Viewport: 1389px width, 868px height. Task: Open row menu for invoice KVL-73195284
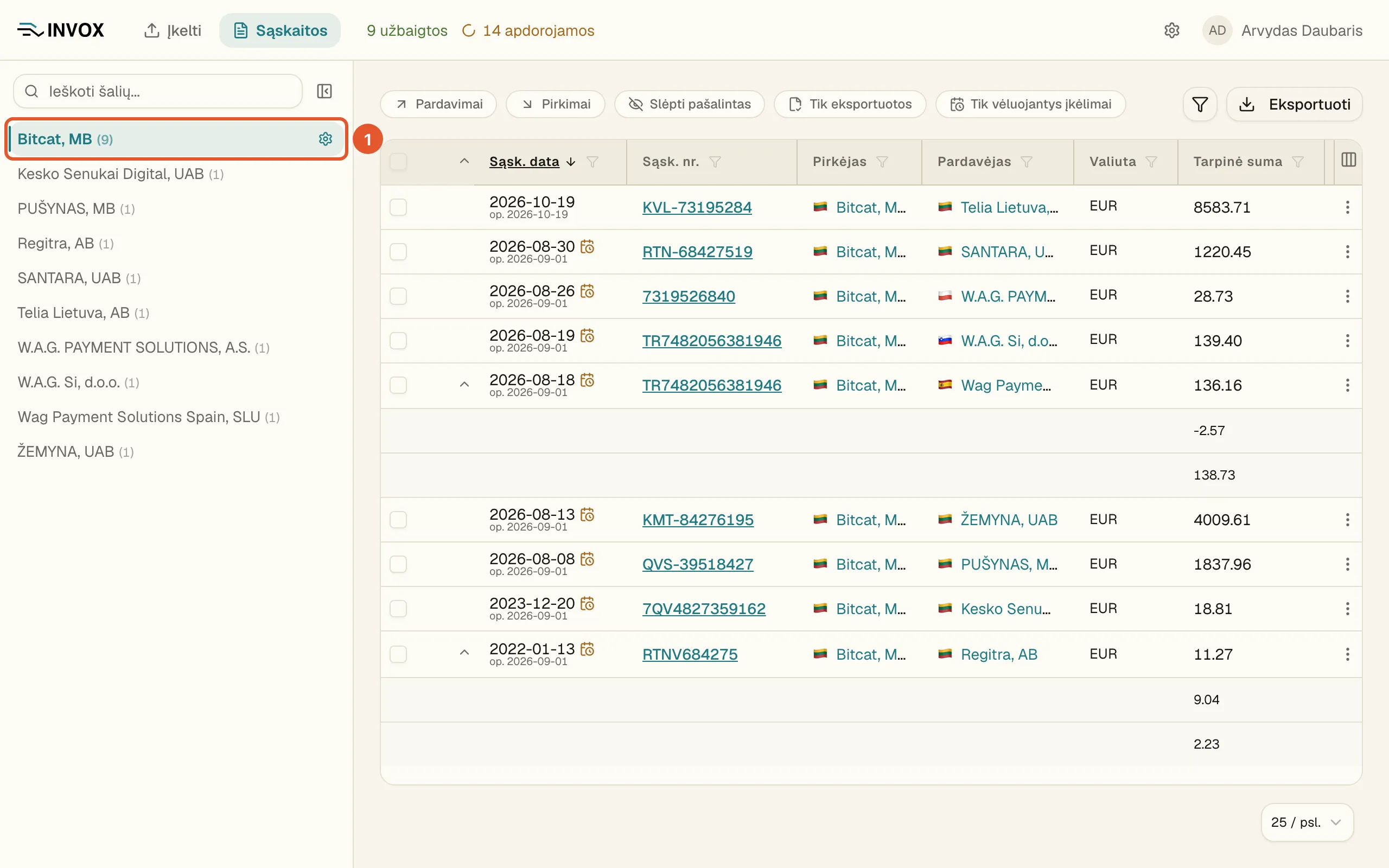click(x=1347, y=207)
